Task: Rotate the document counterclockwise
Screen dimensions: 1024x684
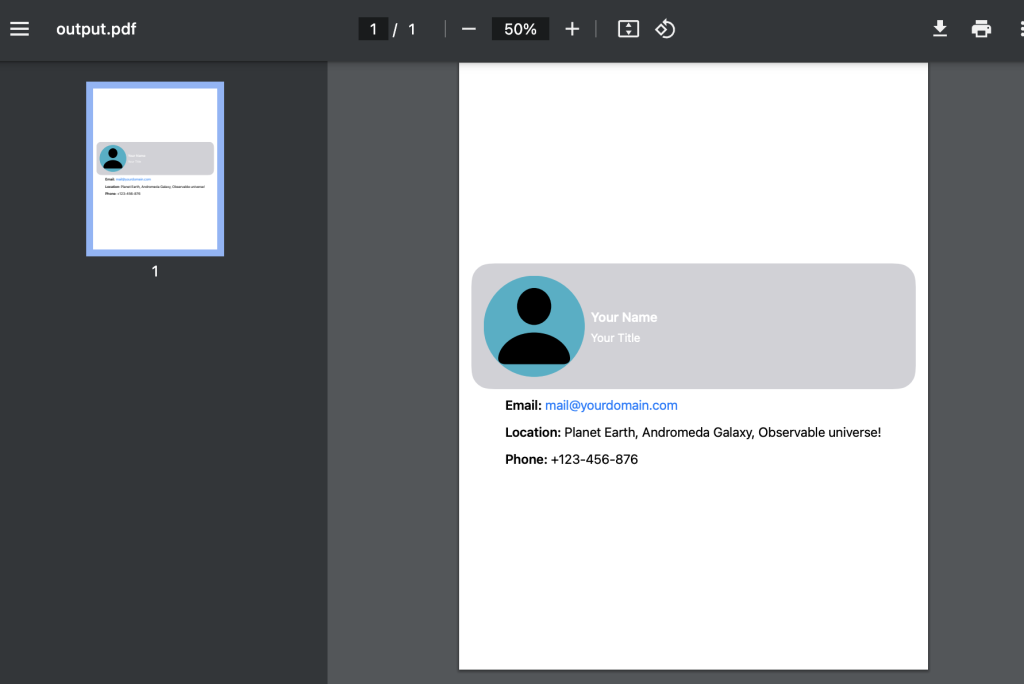Action: coord(665,29)
